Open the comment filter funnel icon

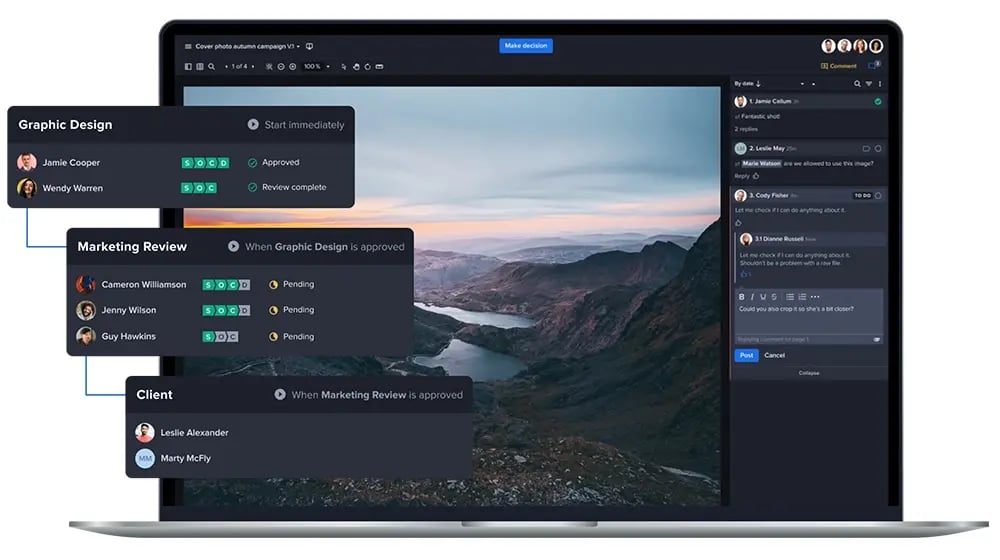click(868, 84)
